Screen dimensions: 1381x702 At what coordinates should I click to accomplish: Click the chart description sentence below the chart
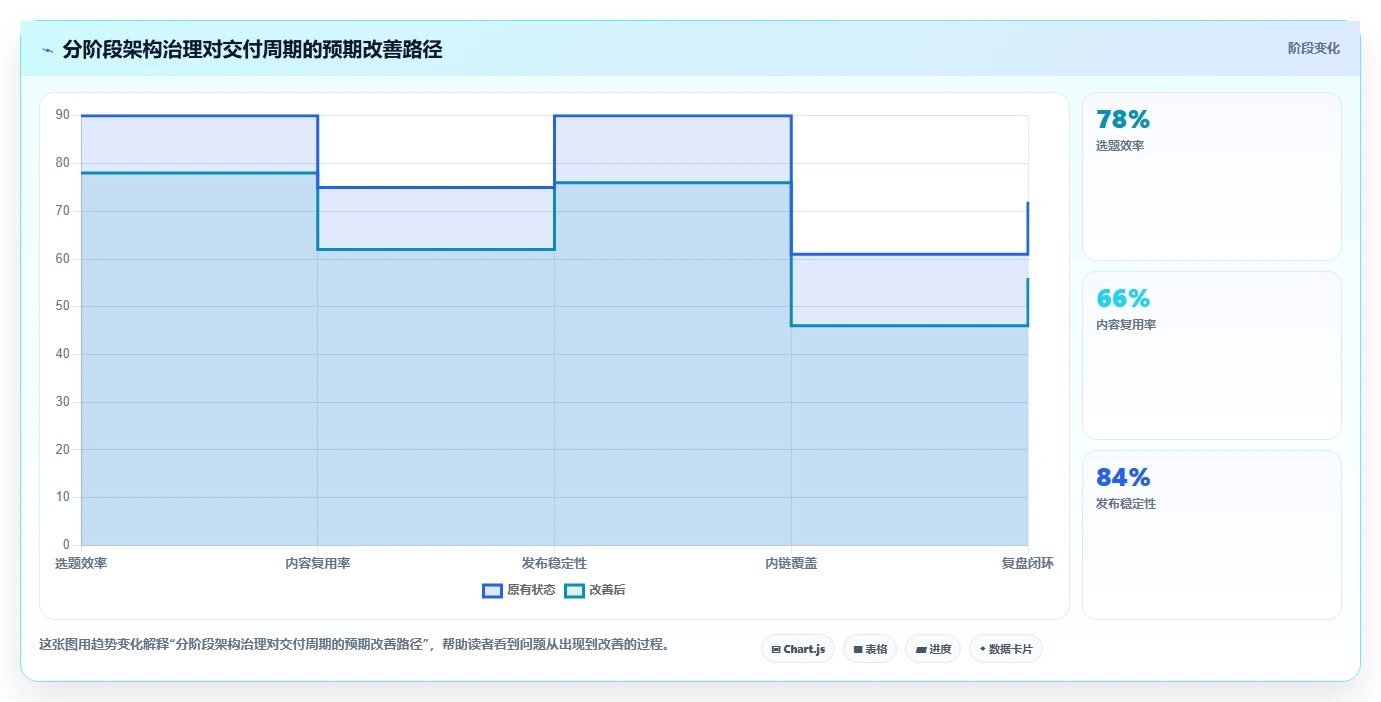(354, 645)
